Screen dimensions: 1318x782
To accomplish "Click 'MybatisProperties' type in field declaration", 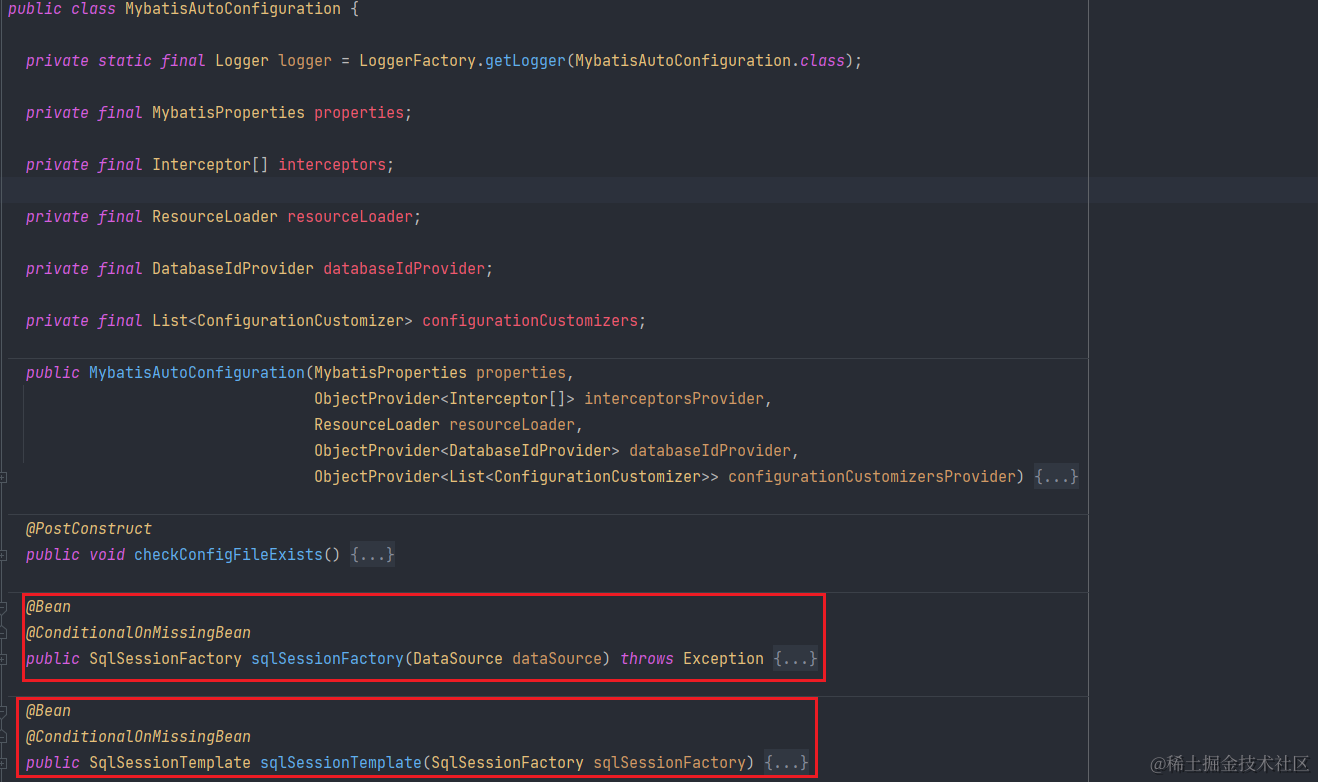I will [x=228, y=113].
